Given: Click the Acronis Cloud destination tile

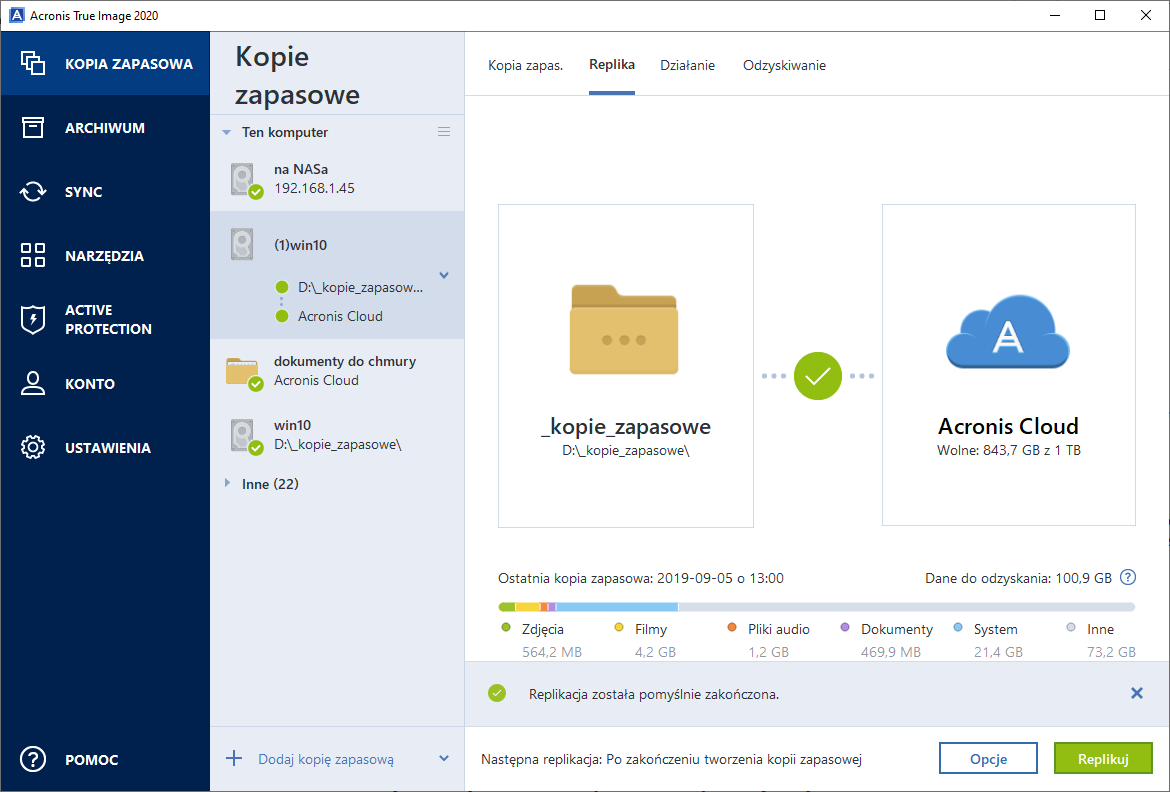Looking at the screenshot, I should coord(1008,365).
